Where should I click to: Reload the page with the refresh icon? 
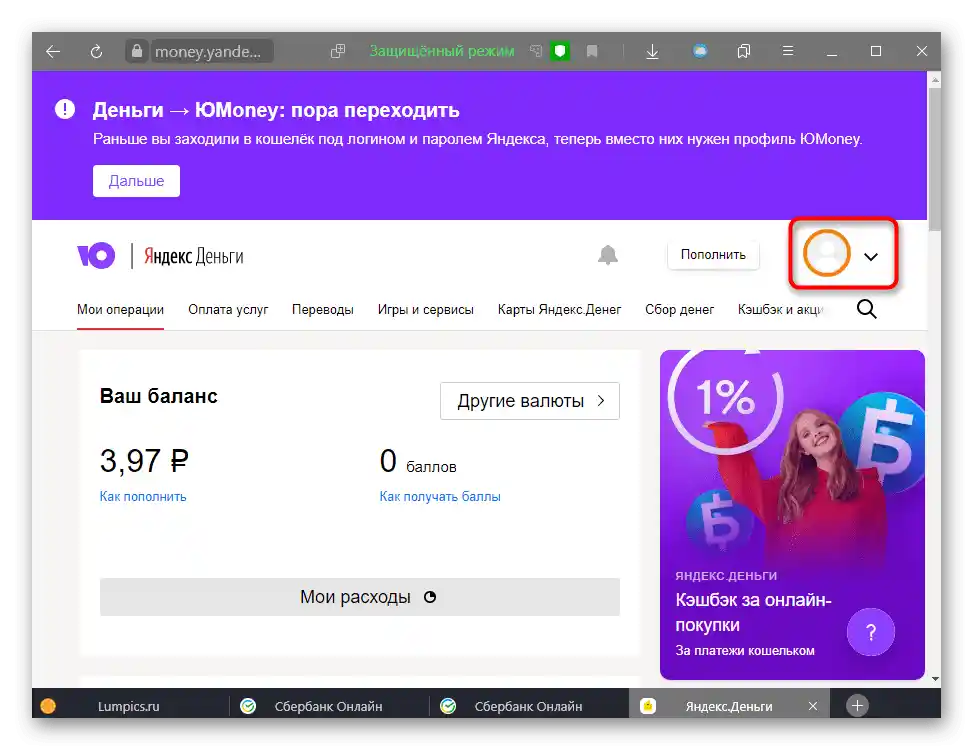point(96,51)
